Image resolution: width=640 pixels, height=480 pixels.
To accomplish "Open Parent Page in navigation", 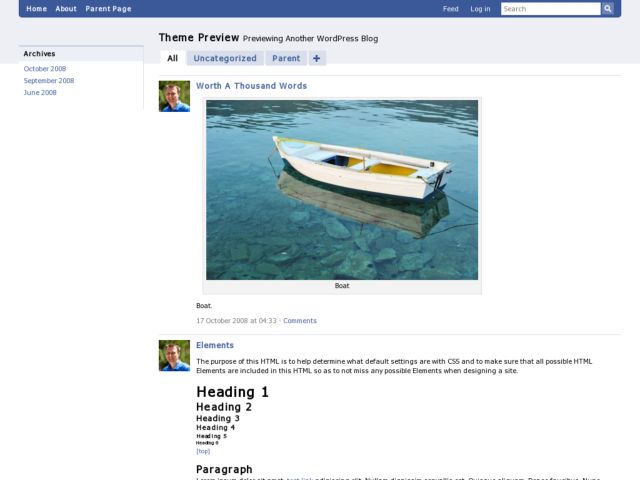I will coord(109,9).
